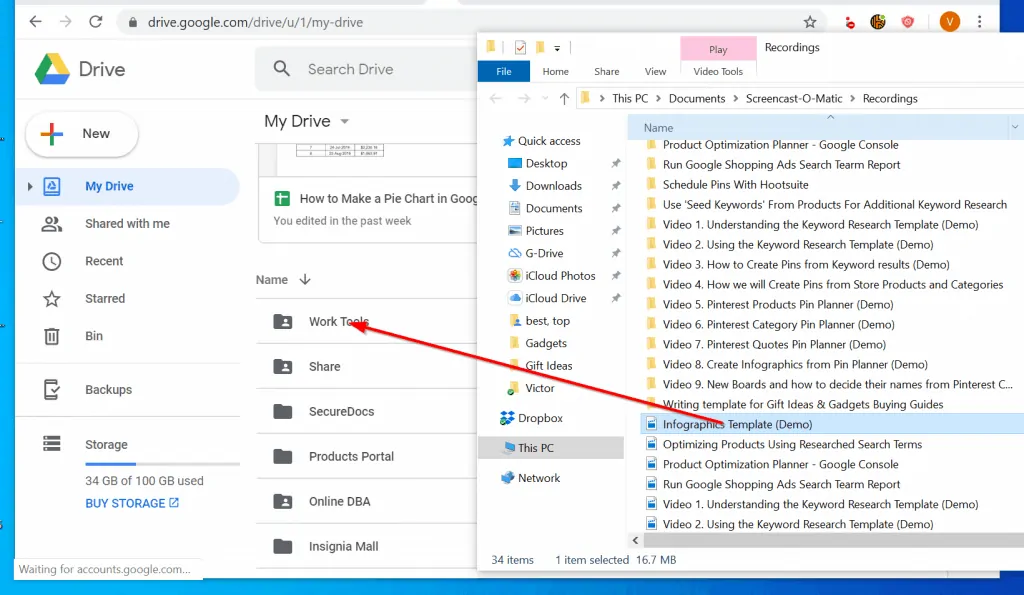Open Storage in Drive sidebar
The image size is (1024, 595).
point(106,444)
